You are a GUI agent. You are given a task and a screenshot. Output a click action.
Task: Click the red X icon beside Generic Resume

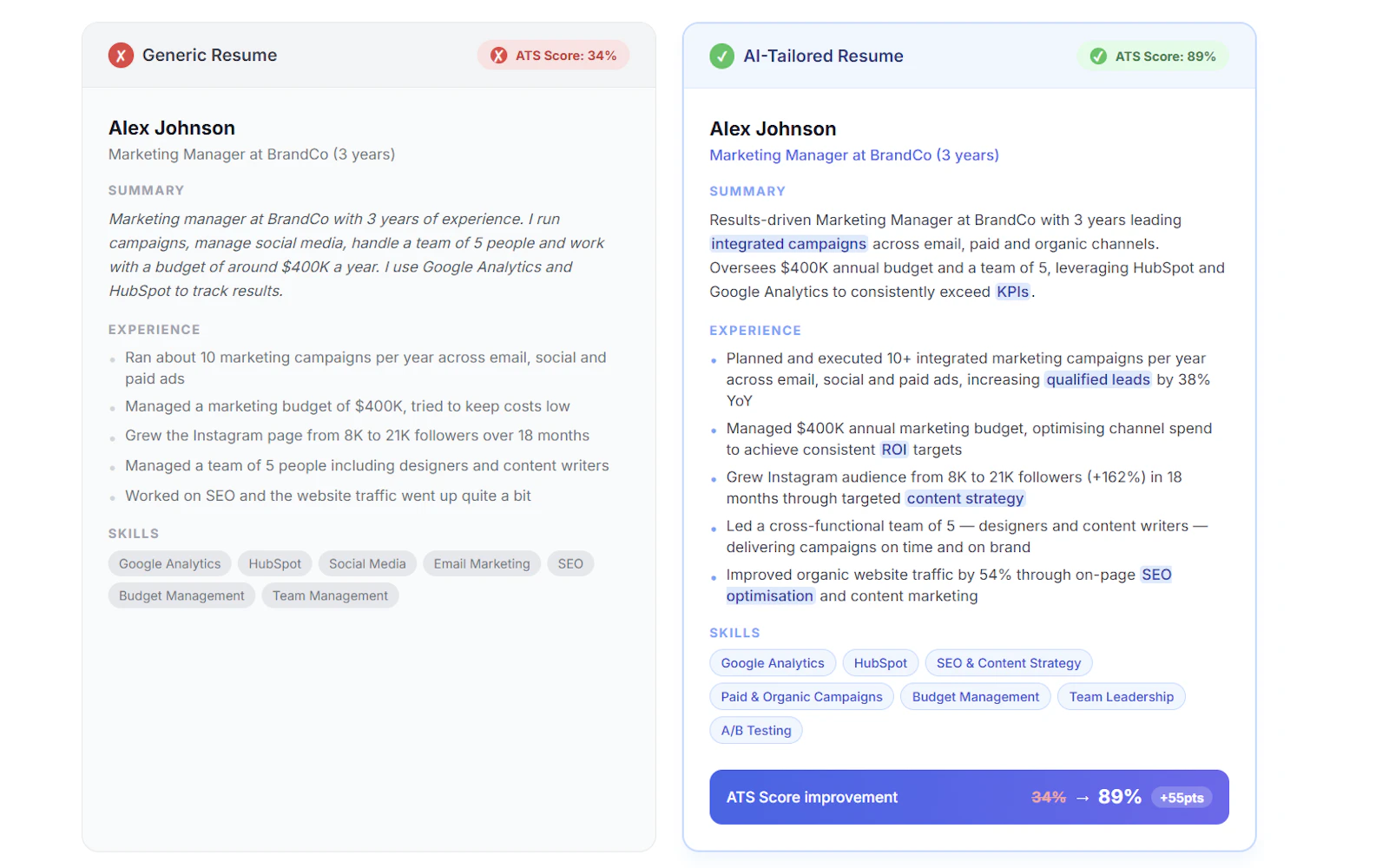(x=121, y=56)
